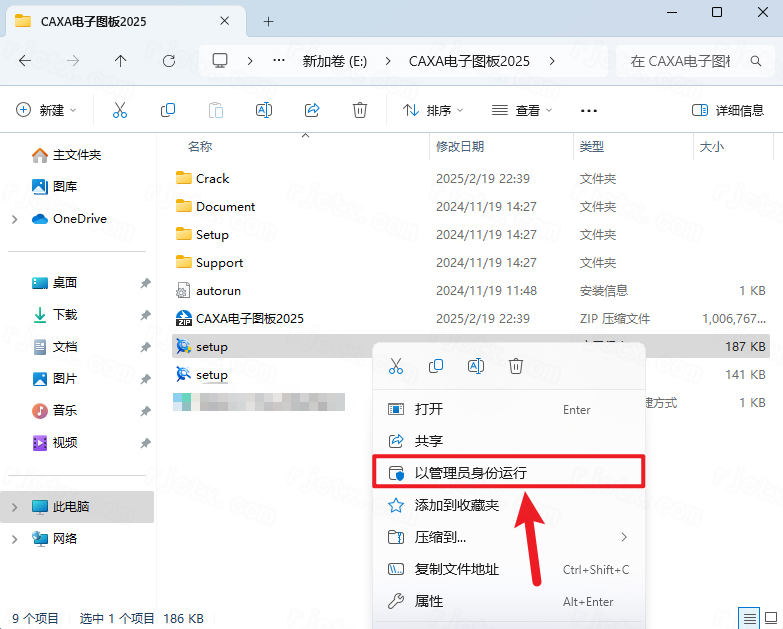The height and width of the screenshot is (629, 783).
Task: Open the 排序 sort dropdown
Action: (x=428, y=110)
